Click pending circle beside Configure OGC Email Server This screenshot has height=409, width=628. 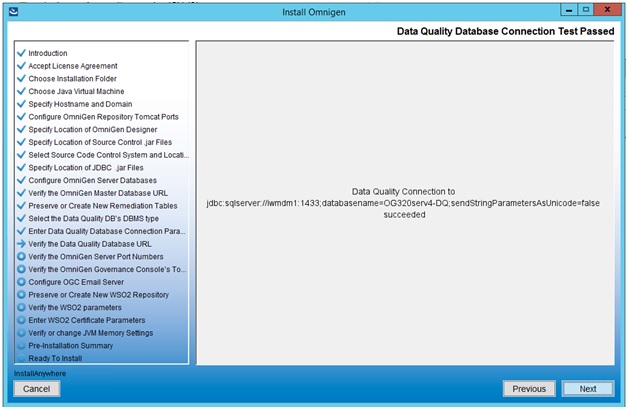[22, 282]
